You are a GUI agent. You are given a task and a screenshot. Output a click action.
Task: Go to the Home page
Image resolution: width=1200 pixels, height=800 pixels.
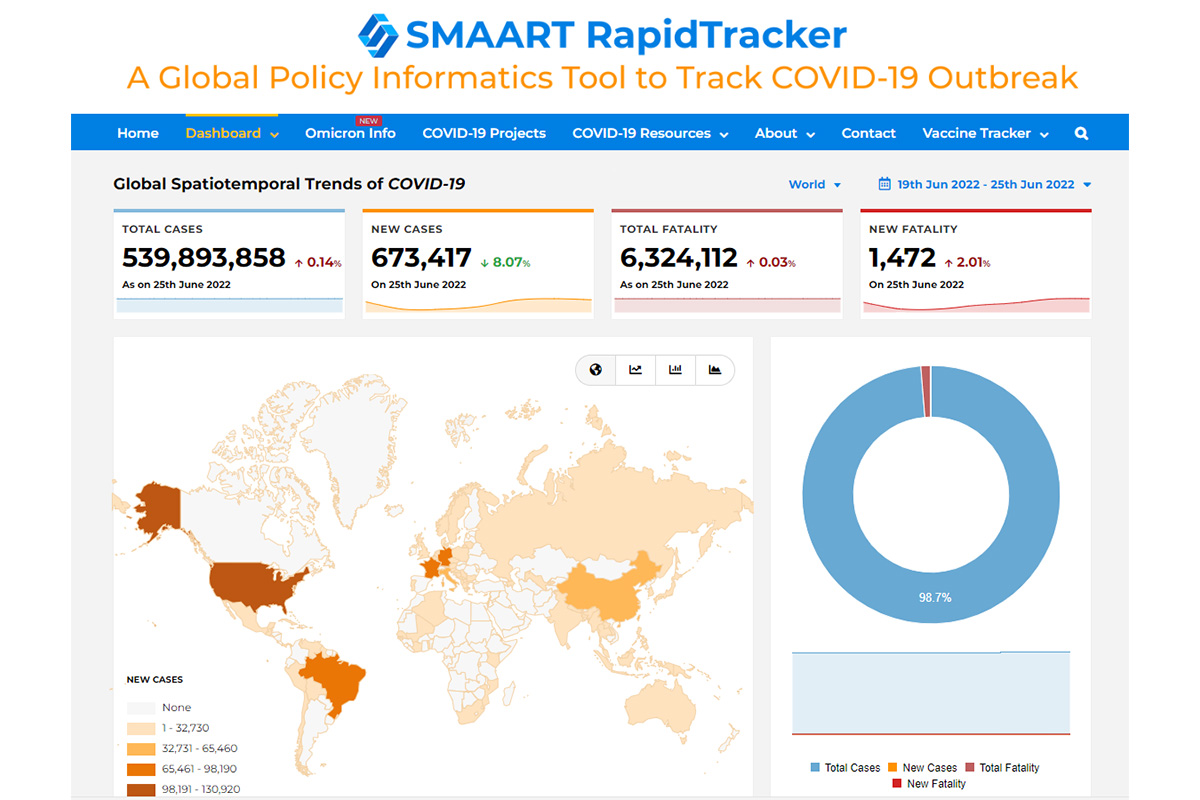coord(138,133)
